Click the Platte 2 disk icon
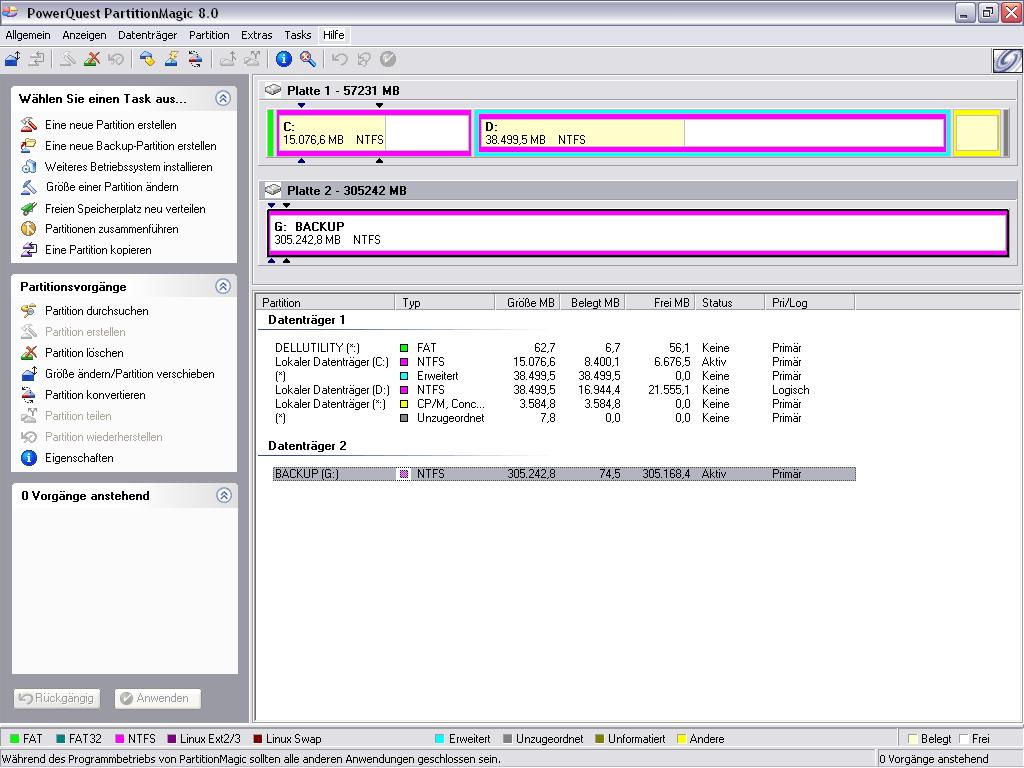This screenshot has width=1024, height=768. click(x=273, y=190)
